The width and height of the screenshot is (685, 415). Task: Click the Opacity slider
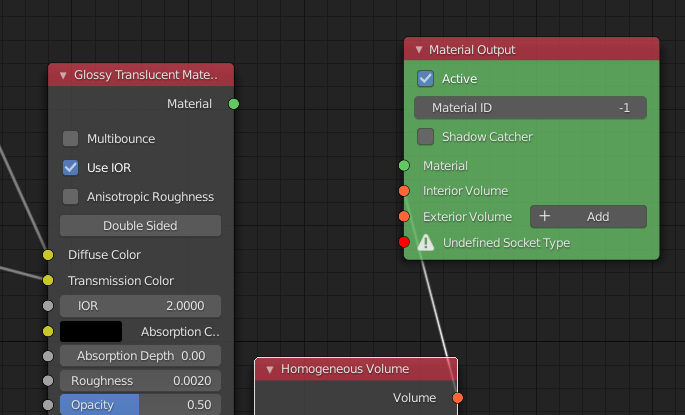pyautogui.click(x=140, y=405)
